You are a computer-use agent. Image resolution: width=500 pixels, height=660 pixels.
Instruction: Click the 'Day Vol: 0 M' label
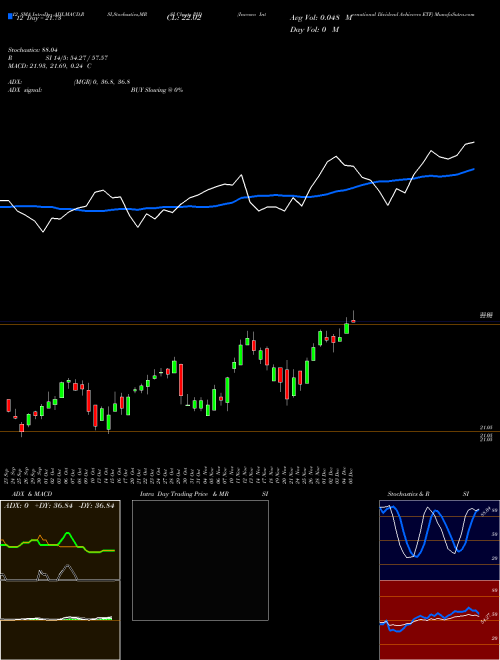[314, 29]
